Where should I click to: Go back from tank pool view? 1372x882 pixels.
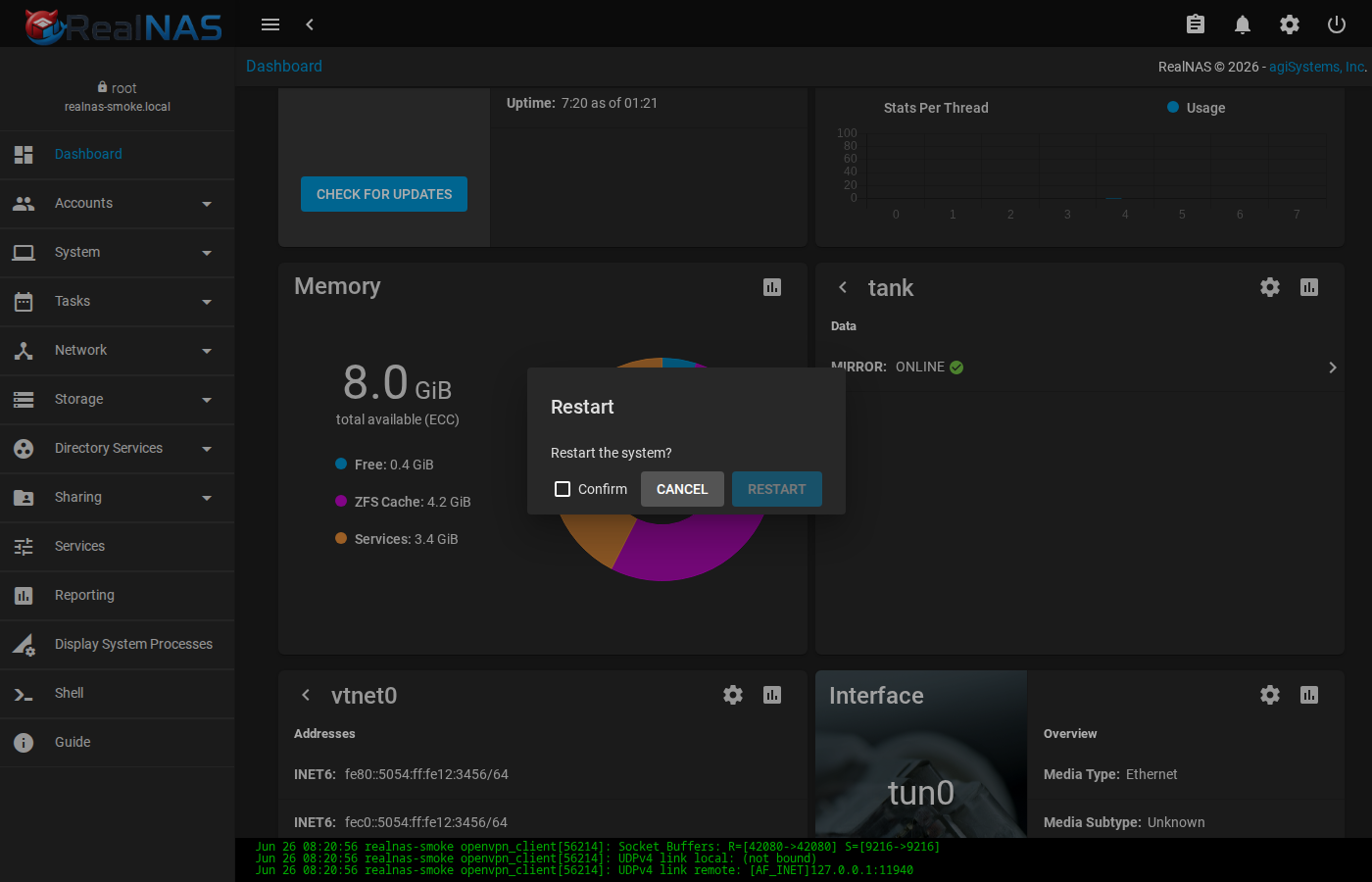point(843,287)
